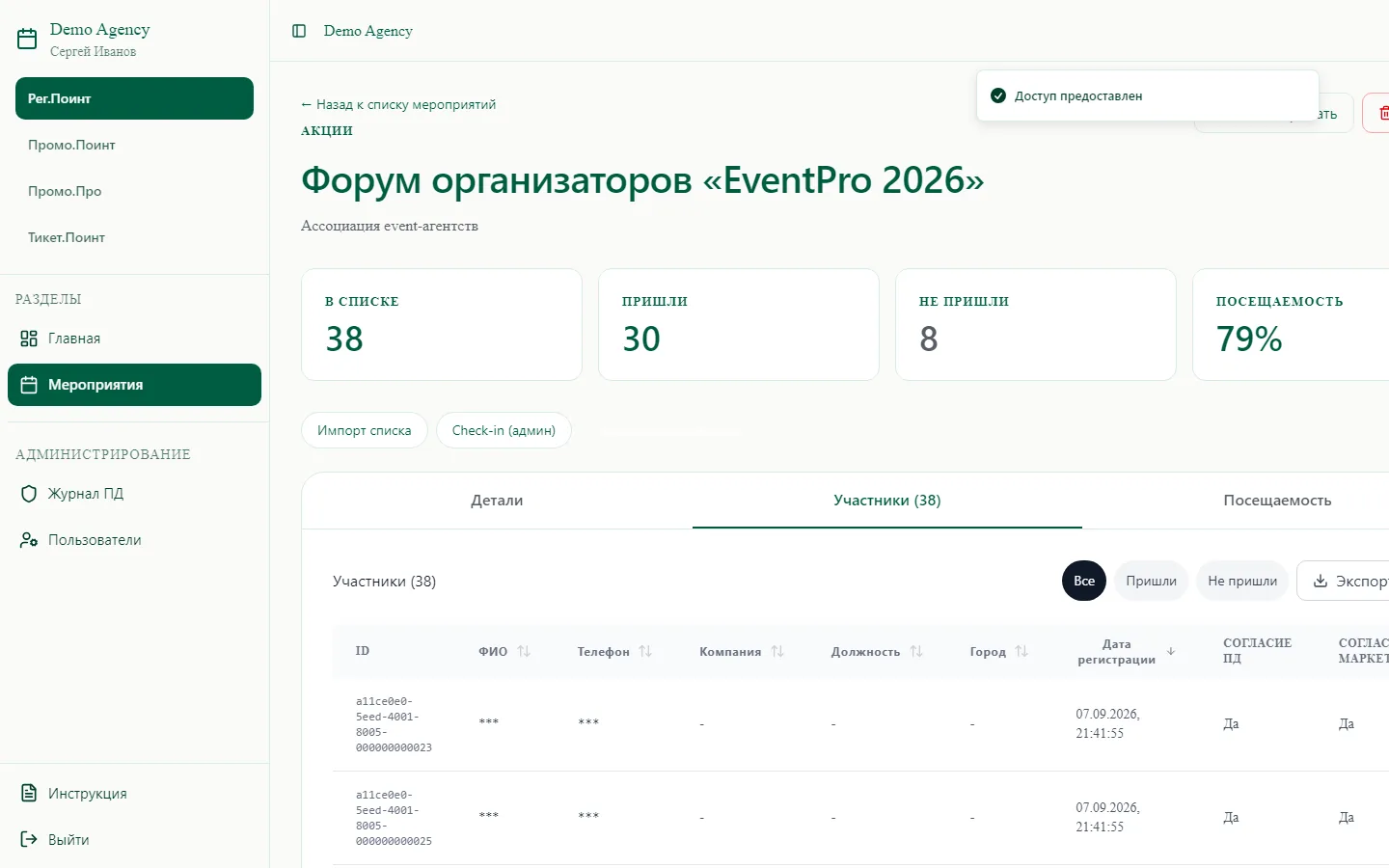Image resolution: width=1389 pixels, height=868 pixels.
Task: Open the Тикет.Поинт module
Action: tap(134, 237)
